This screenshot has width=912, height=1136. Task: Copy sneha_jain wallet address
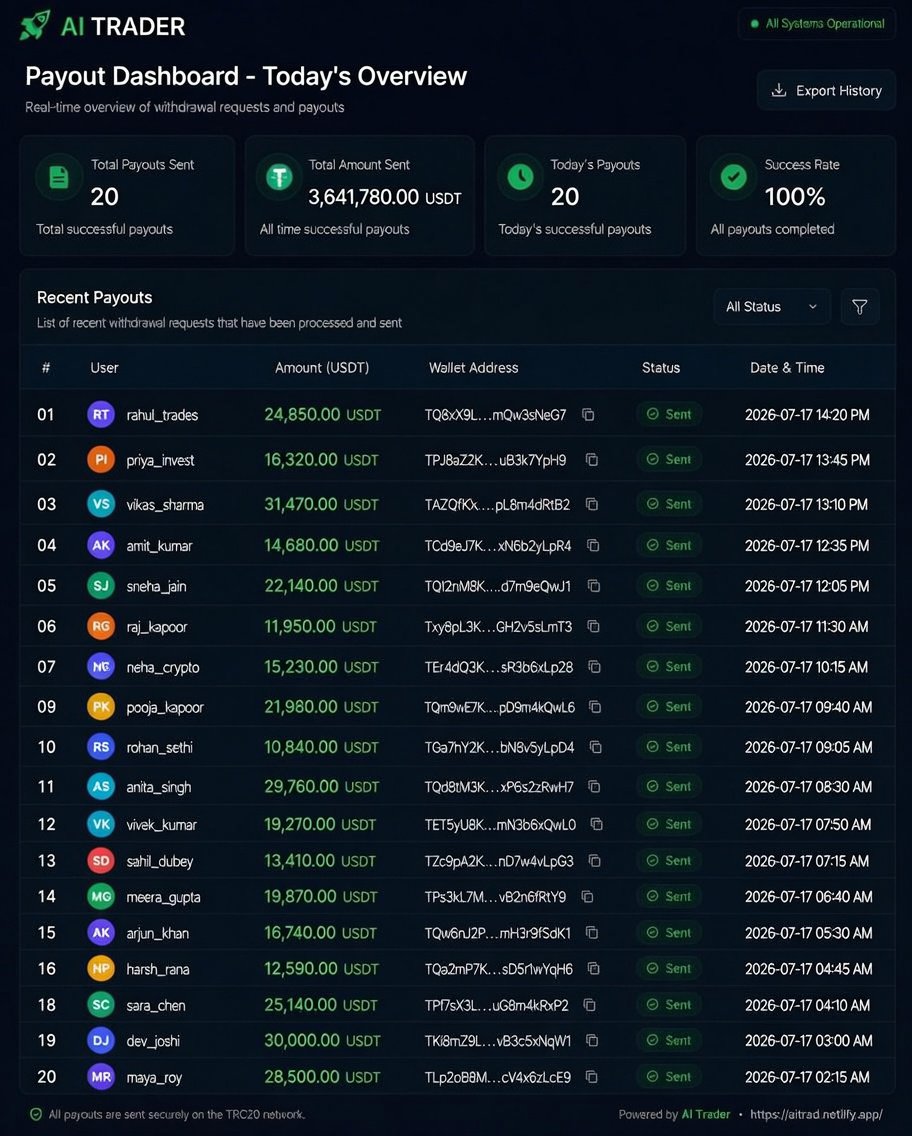pos(594,586)
